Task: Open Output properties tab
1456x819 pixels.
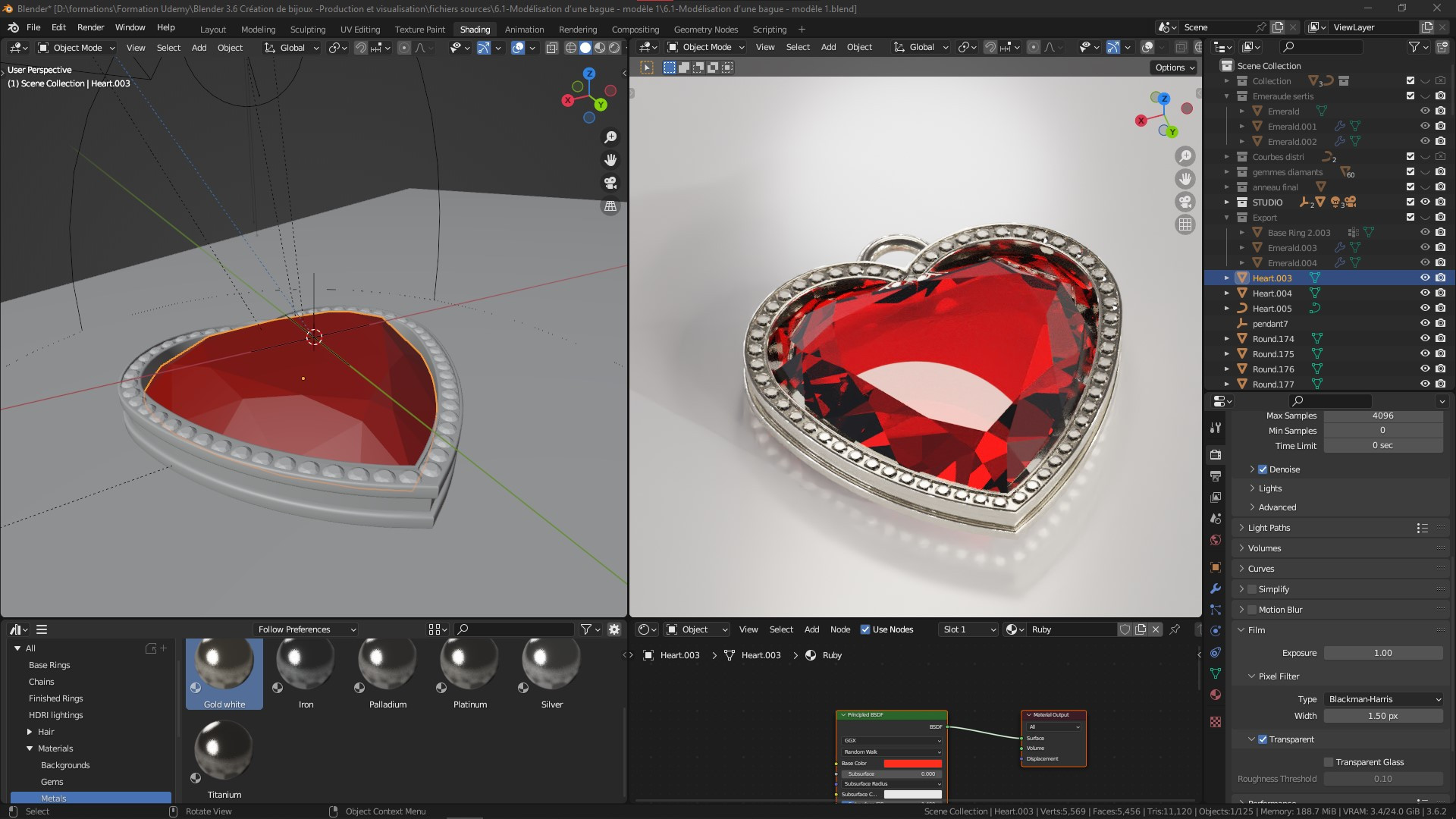Action: pyautogui.click(x=1216, y=475)
